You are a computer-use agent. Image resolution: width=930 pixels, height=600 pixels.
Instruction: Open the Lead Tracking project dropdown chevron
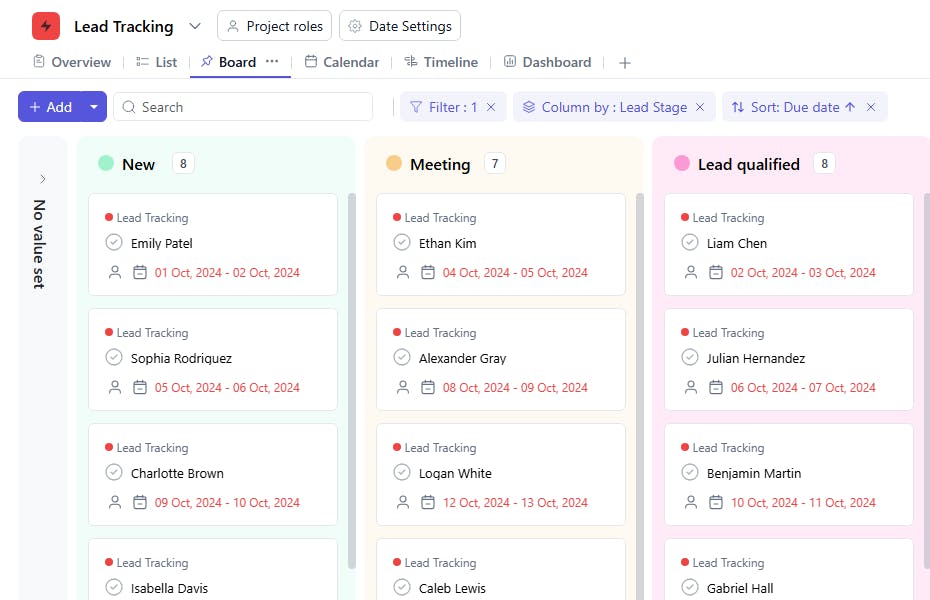[x=195, y=26]
